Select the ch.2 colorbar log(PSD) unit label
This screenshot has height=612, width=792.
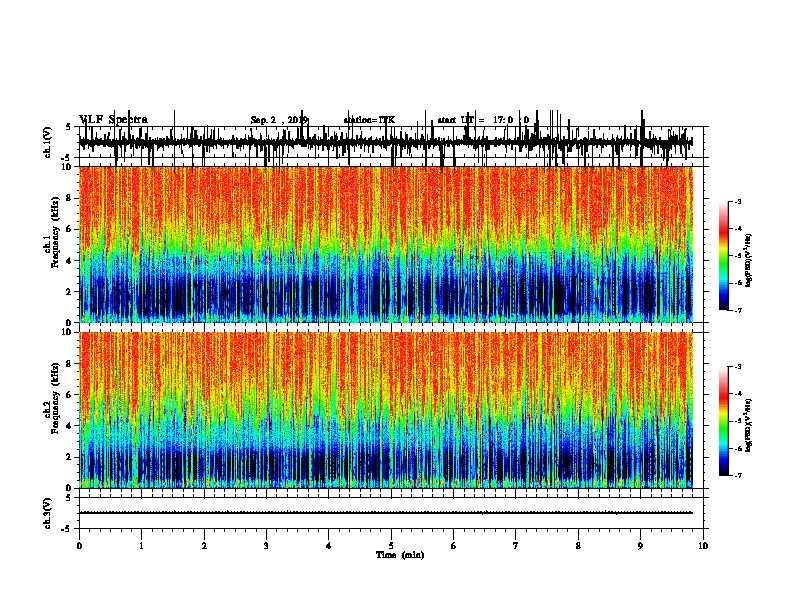pyautogui.click(x=749, y=425)
